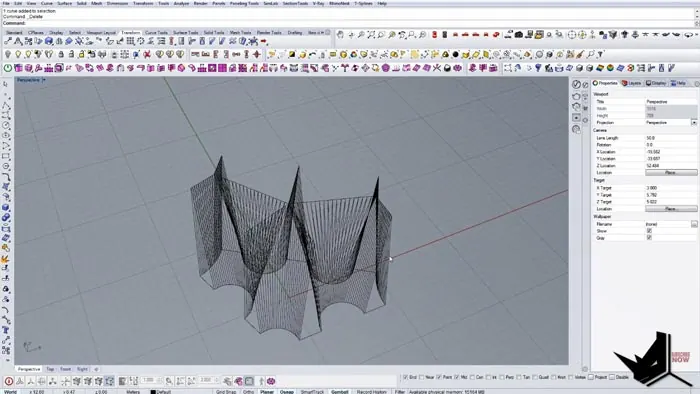Open the Curve menu
700x394 pixels.
46,3
